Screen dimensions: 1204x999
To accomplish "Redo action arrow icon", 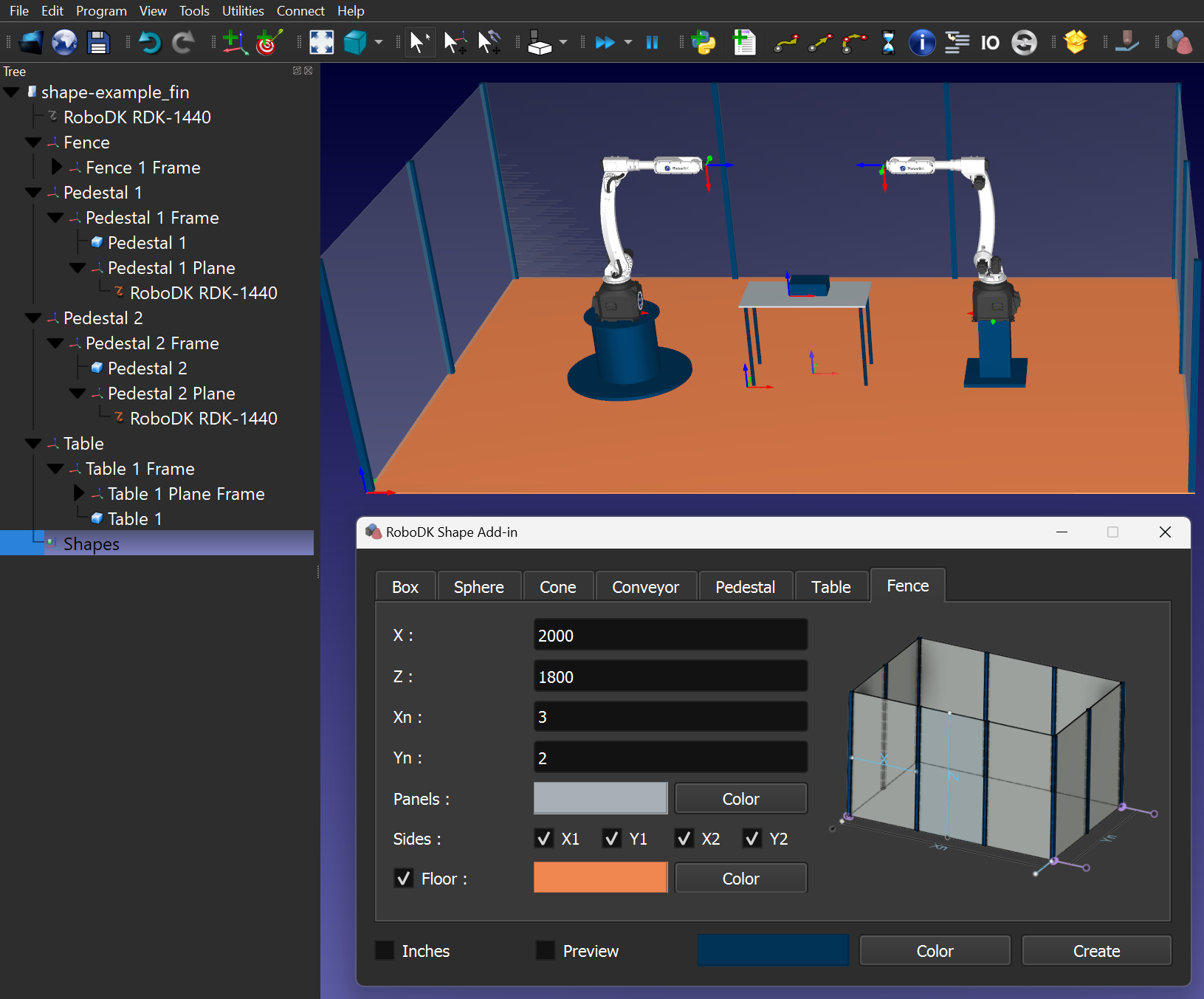I will [x=183, y=42].
